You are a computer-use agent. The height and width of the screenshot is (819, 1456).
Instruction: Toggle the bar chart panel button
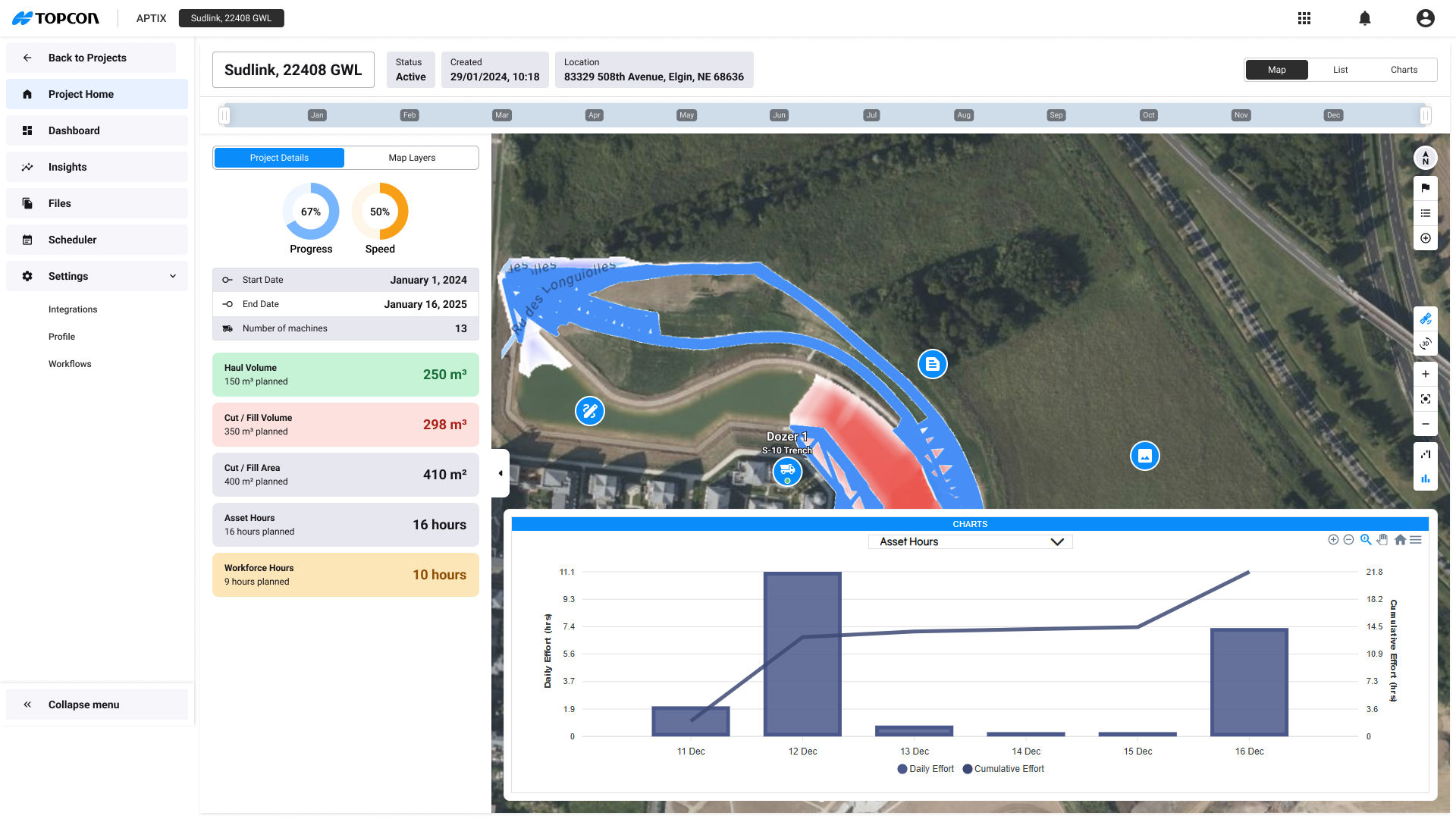pos(1426,479)
